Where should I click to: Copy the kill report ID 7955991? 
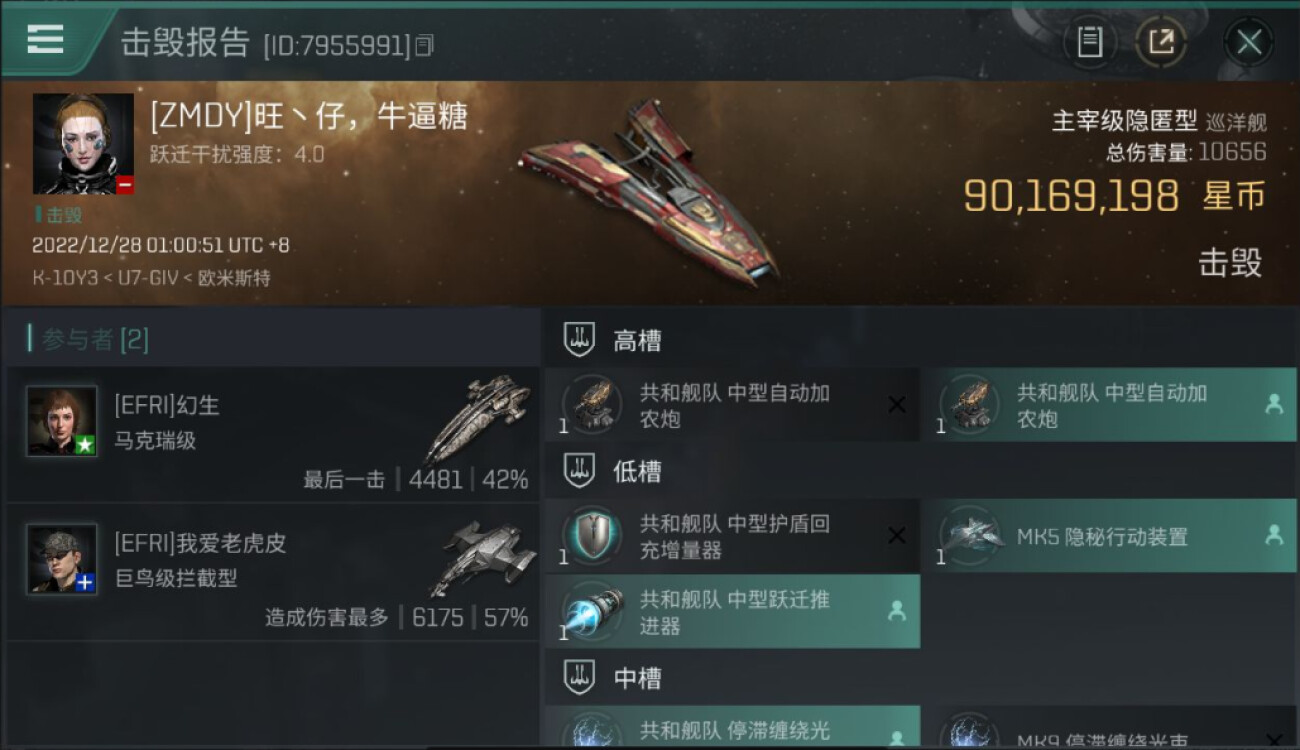(425, 45)
